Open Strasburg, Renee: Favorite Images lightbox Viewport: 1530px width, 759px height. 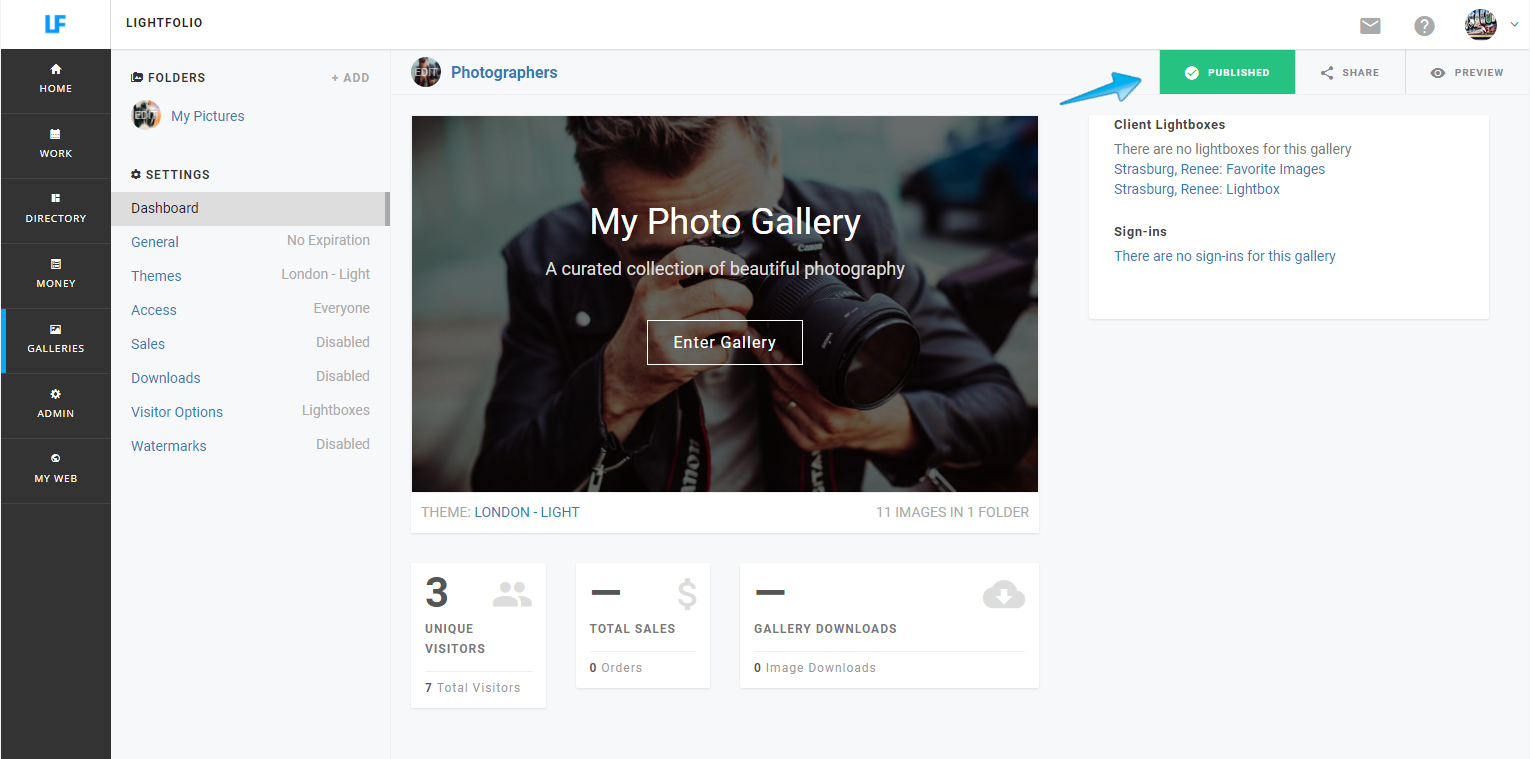click(x=1219, y=169)
